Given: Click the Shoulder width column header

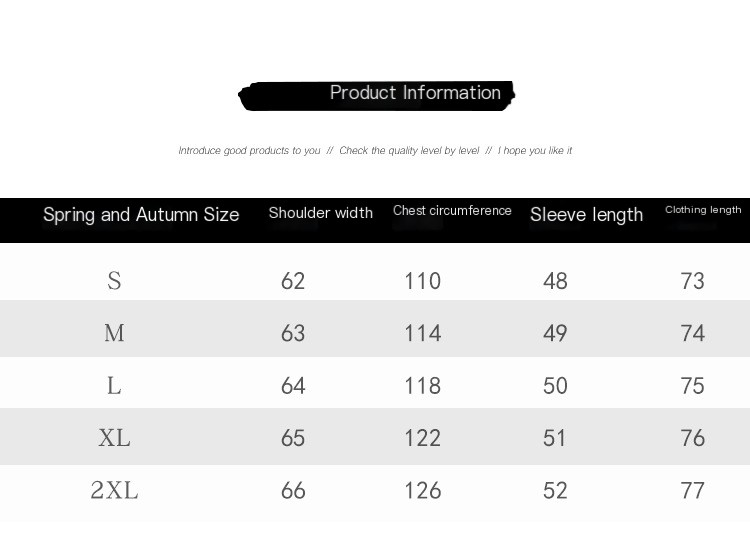Looking at the screenshot, I should click(320, 213).
